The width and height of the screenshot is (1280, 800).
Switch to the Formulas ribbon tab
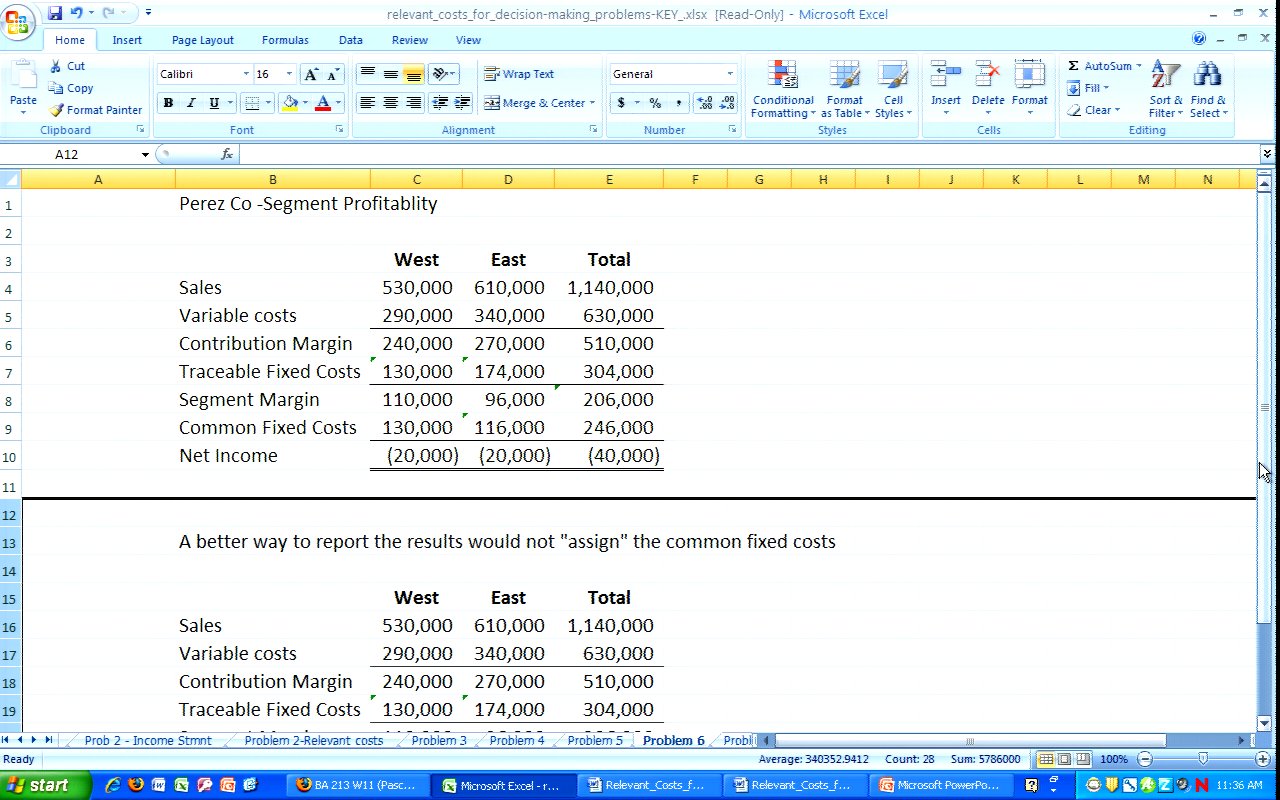[x=285, y=40]
